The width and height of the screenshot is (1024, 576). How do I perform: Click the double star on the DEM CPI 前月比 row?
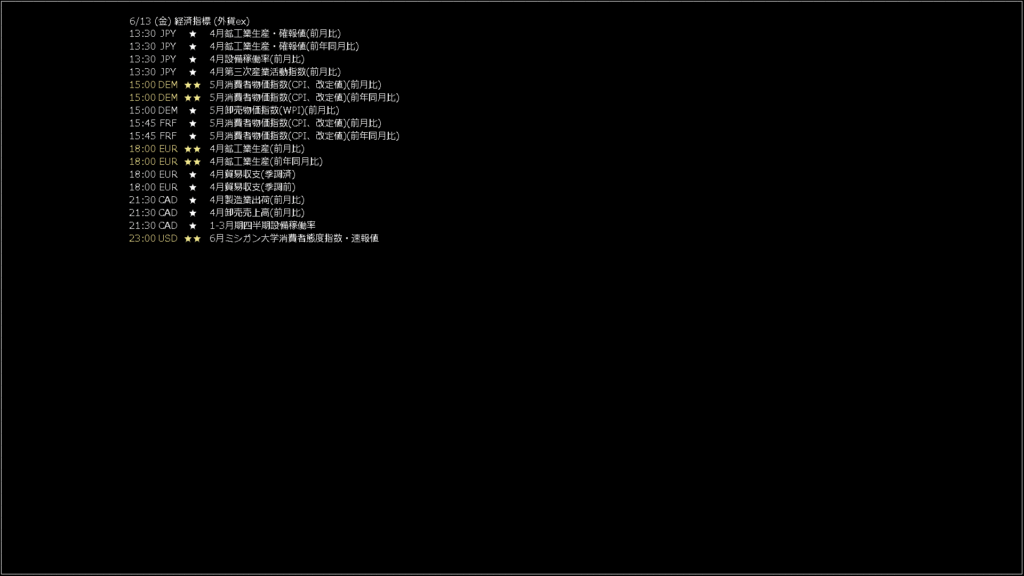pyautogui.click(x=193, y=85)
